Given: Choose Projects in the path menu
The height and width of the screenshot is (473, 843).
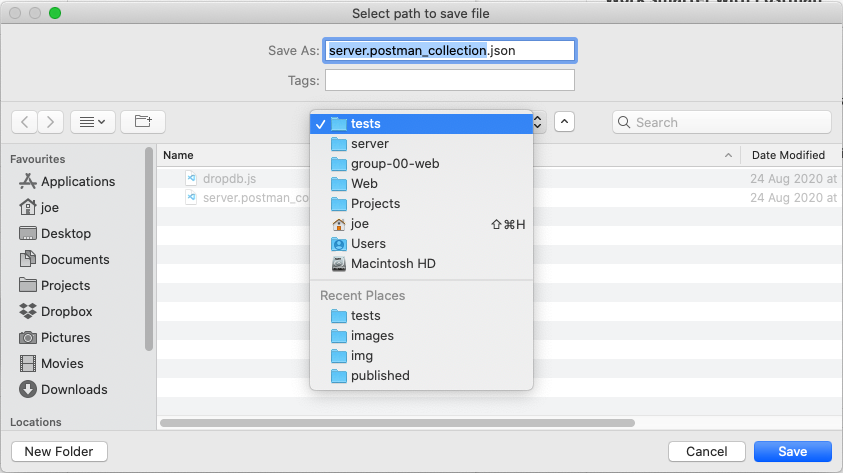Looking at the screenshot, I should [421, 204].
